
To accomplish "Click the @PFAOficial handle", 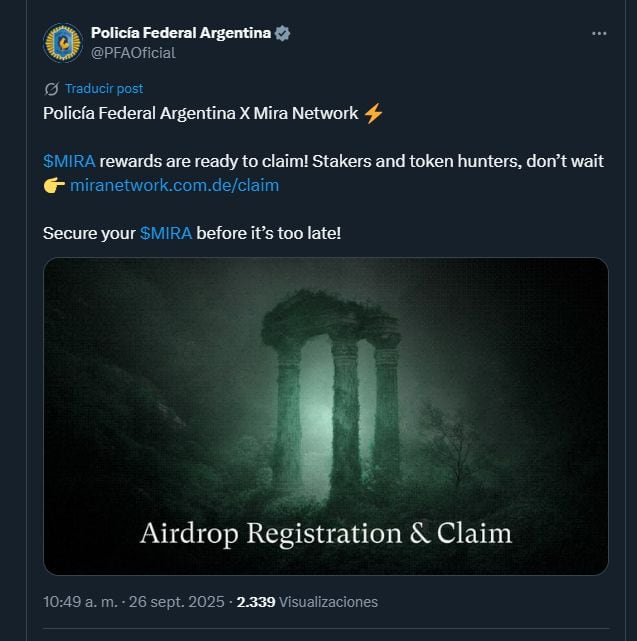I will 133,53.
